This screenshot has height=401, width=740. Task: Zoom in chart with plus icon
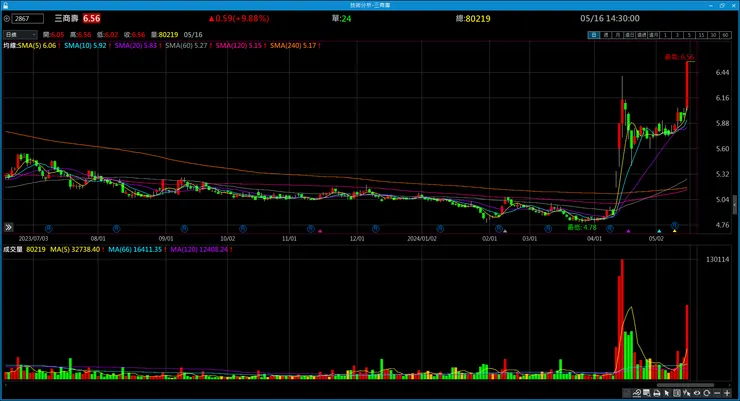pos(727,393)
